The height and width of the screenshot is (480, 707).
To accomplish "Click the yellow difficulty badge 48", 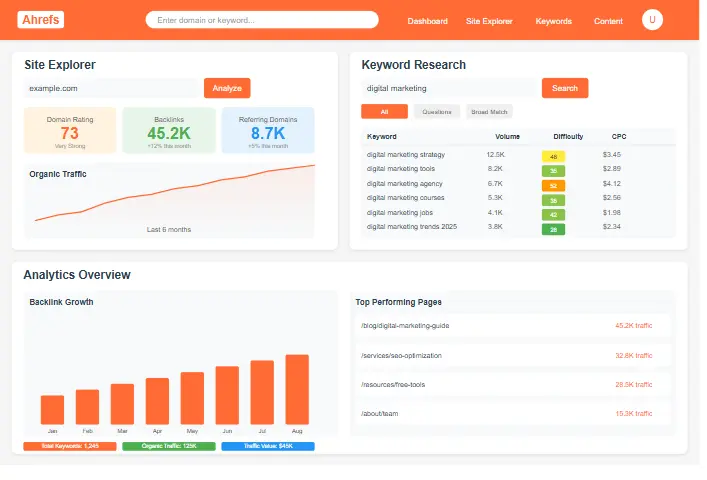I will (553, 156).
